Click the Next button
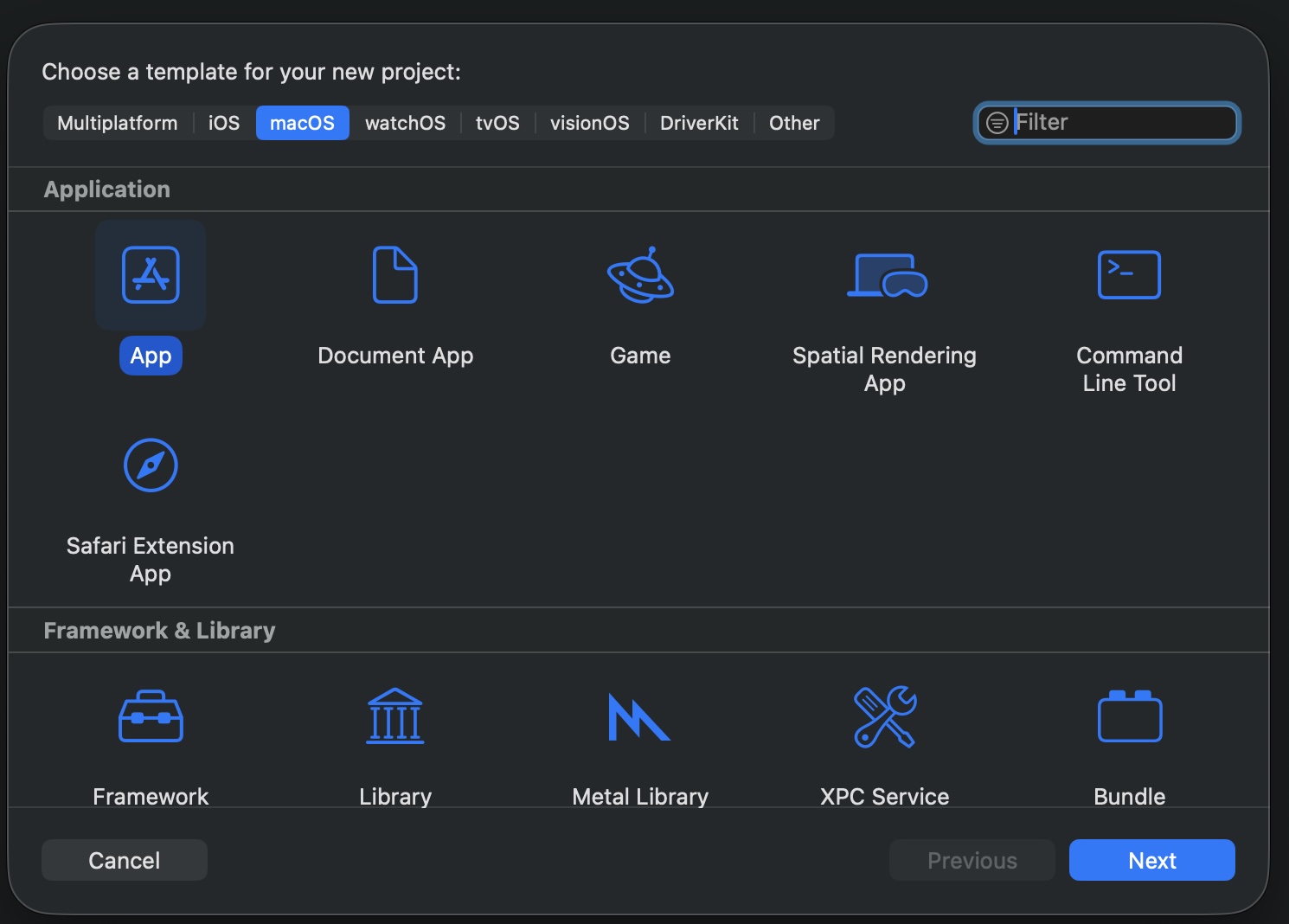This screenshot has height=924, width=1289. pos(1152,860)
